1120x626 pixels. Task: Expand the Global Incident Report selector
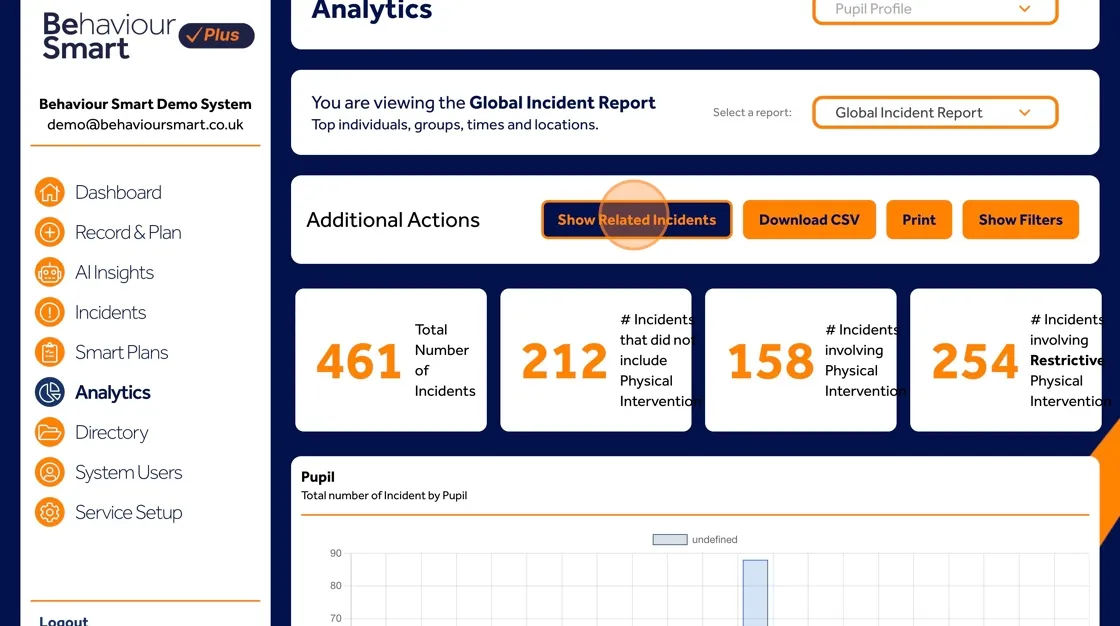tap(934, 112)
